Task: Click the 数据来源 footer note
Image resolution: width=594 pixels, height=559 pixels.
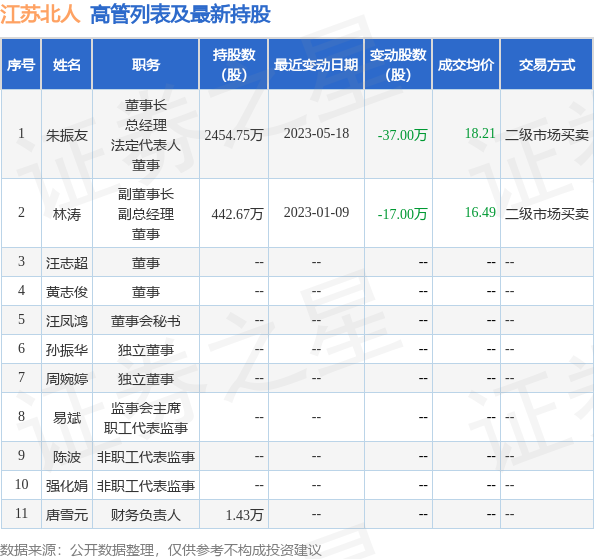Action: [x=161, y=550]
